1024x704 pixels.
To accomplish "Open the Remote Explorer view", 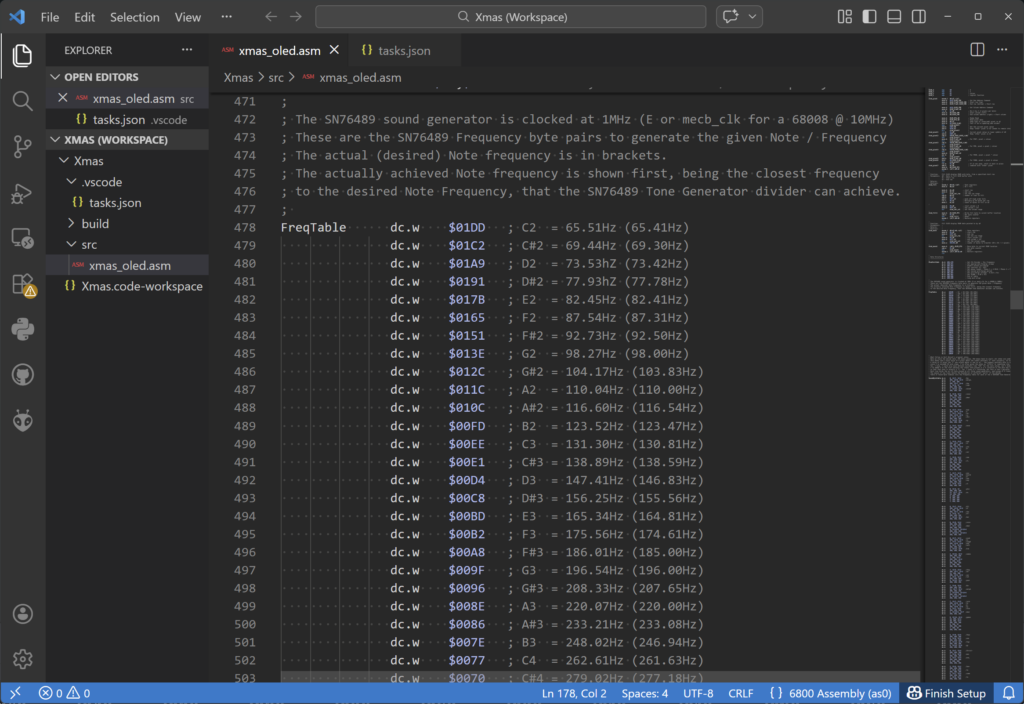I will [x=22, y=239].
